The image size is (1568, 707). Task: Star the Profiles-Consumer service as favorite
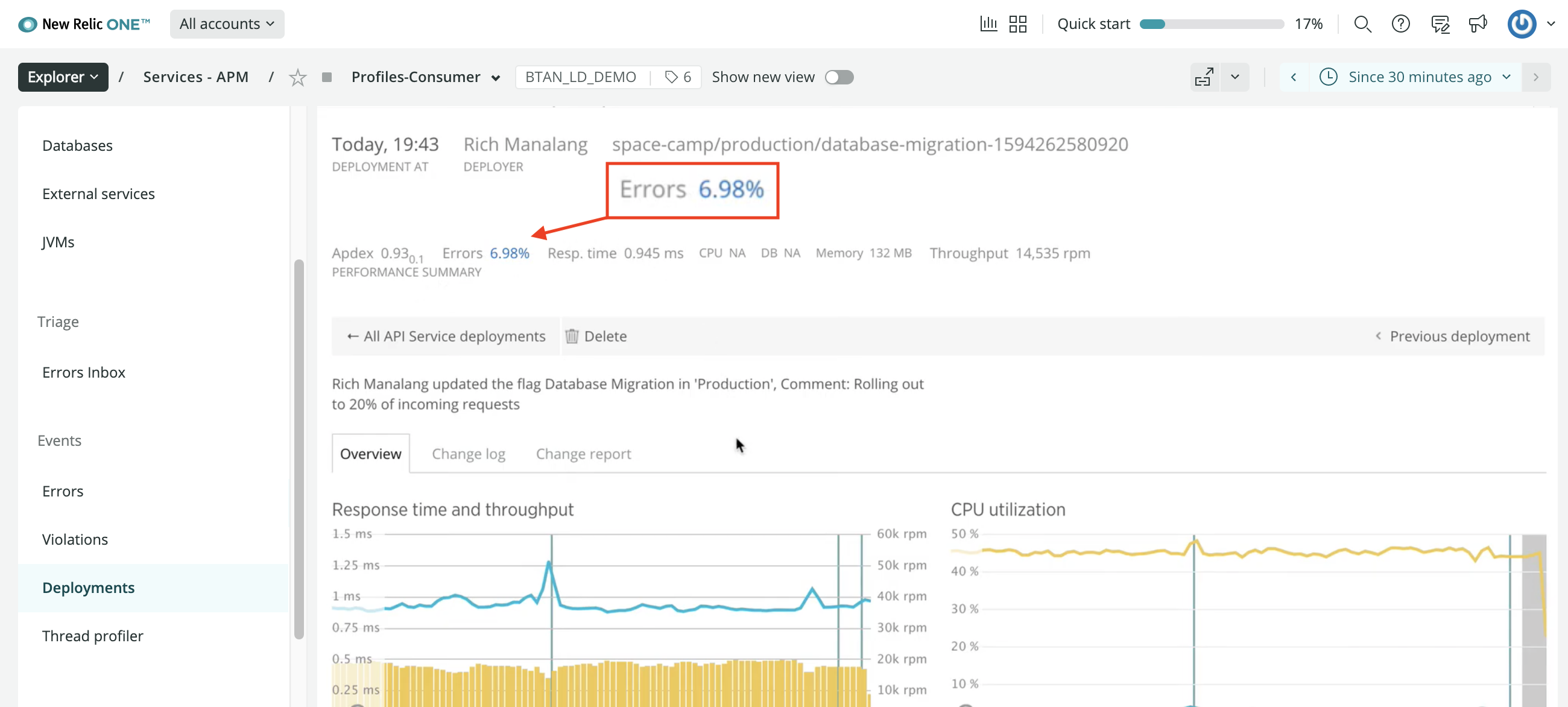[298, 77]
